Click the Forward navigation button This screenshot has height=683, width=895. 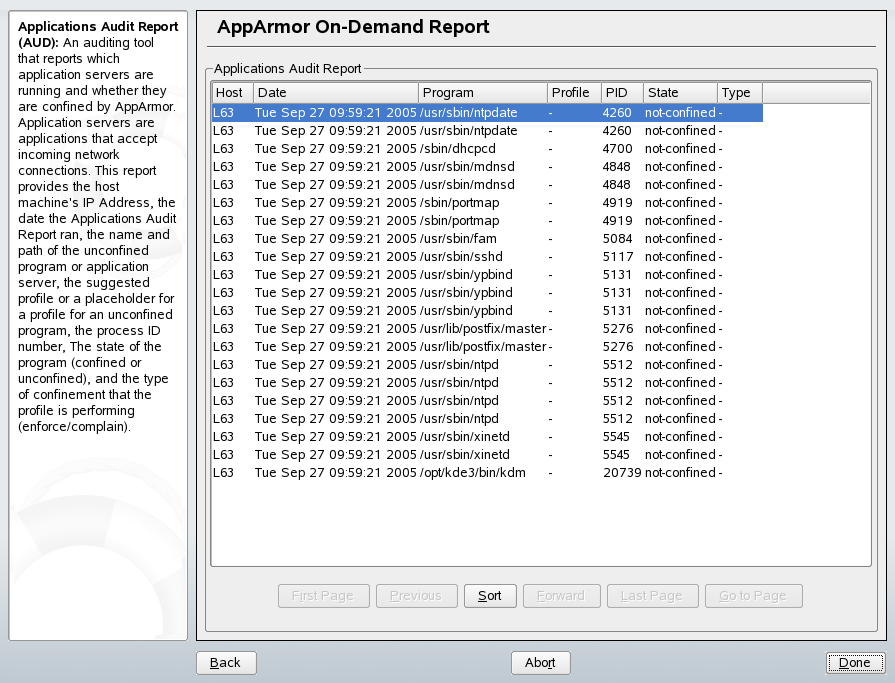point(561,595)
